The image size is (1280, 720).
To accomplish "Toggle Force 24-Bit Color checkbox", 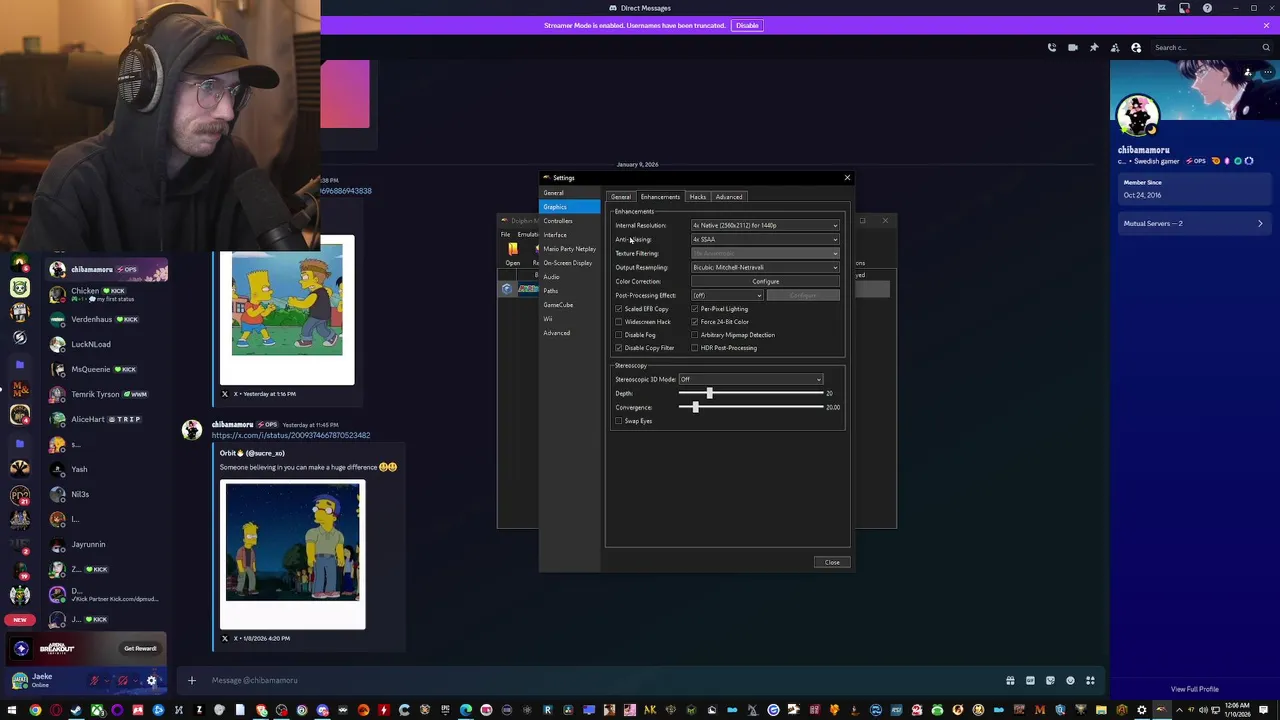I will (x=695, y=322).
